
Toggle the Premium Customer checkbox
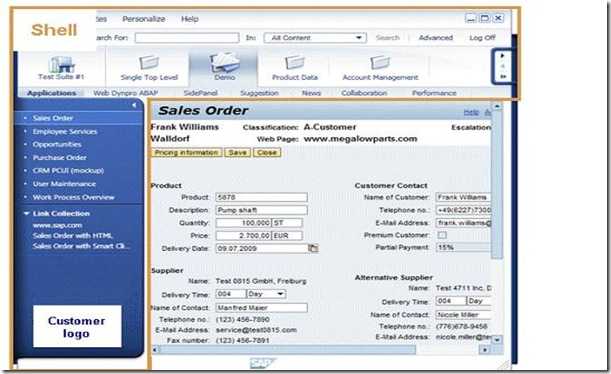(x=442, y=235)
